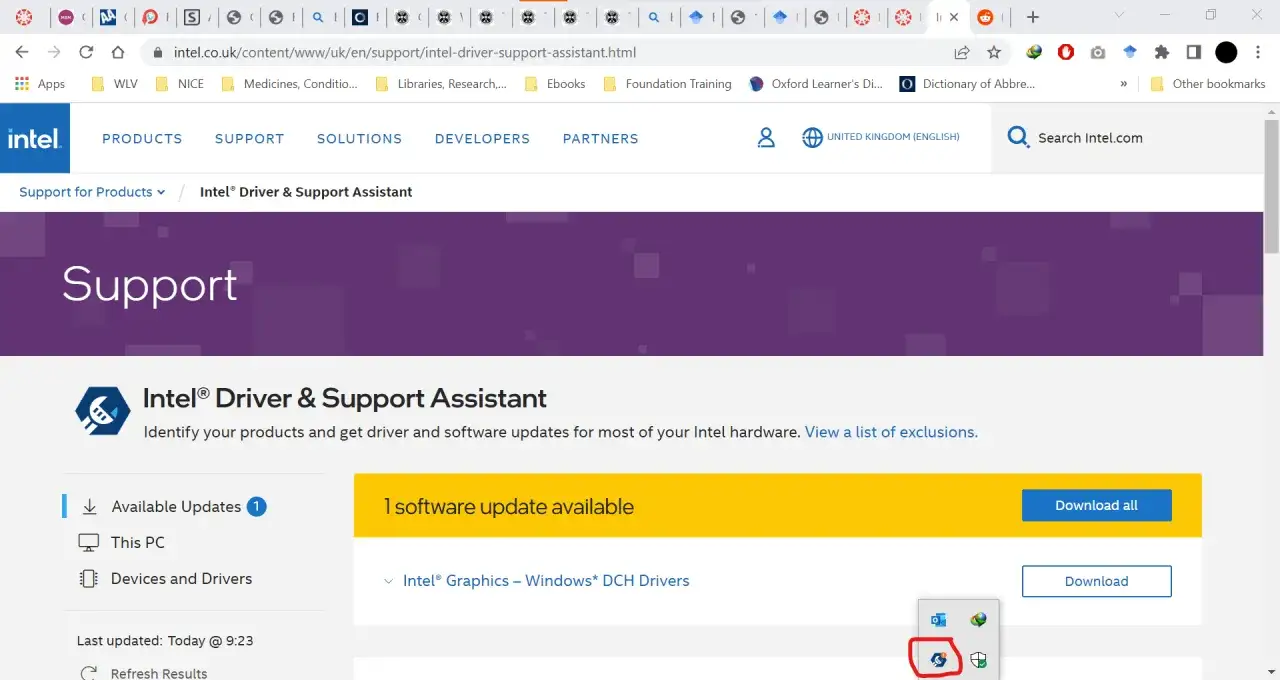Click the Download all button
This screenshot has width=1280, height=680.
tap(1096, 505)
